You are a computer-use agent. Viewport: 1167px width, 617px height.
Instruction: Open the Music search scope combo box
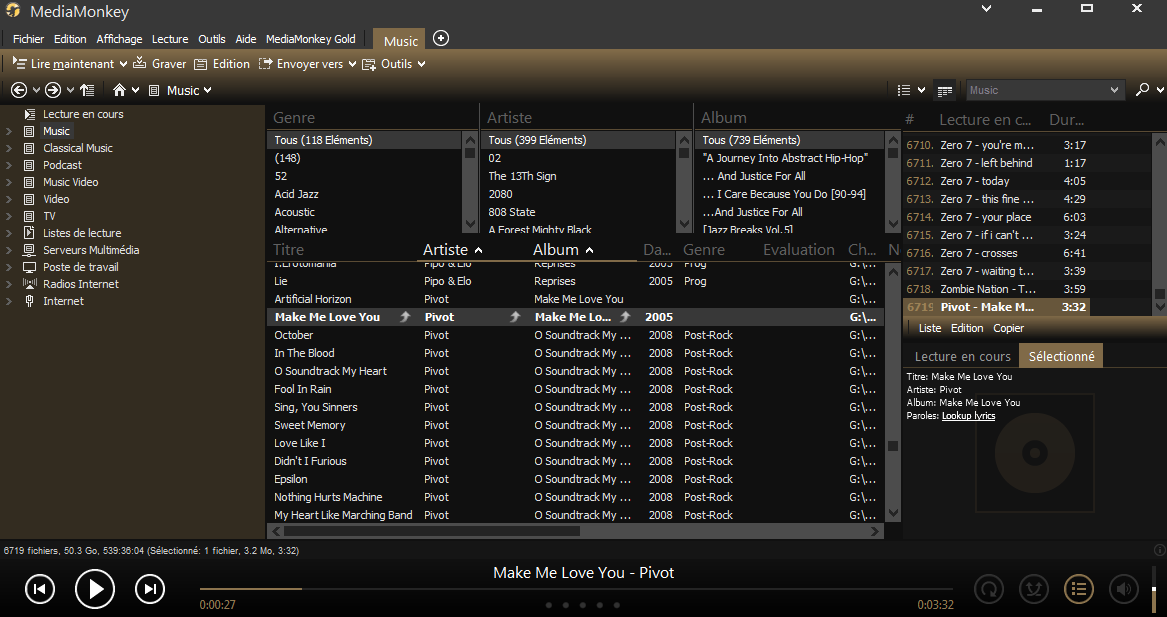(1044, 90)
